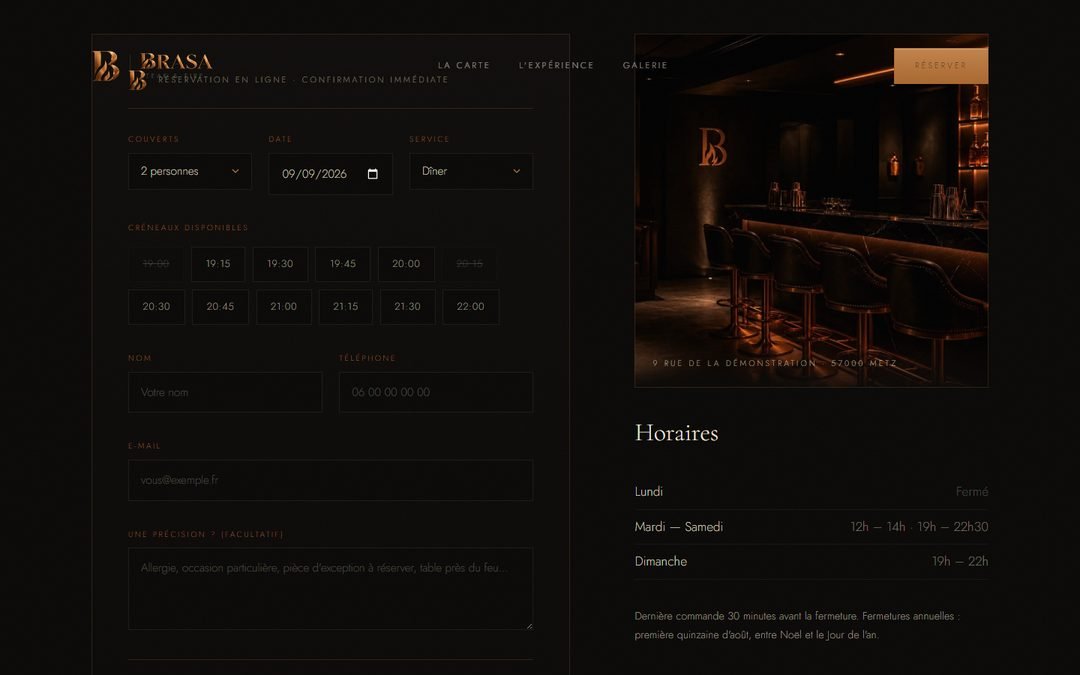The image size is (1080, 675).
Task: Open the Galerie navigation link
Action: point(645,65)
